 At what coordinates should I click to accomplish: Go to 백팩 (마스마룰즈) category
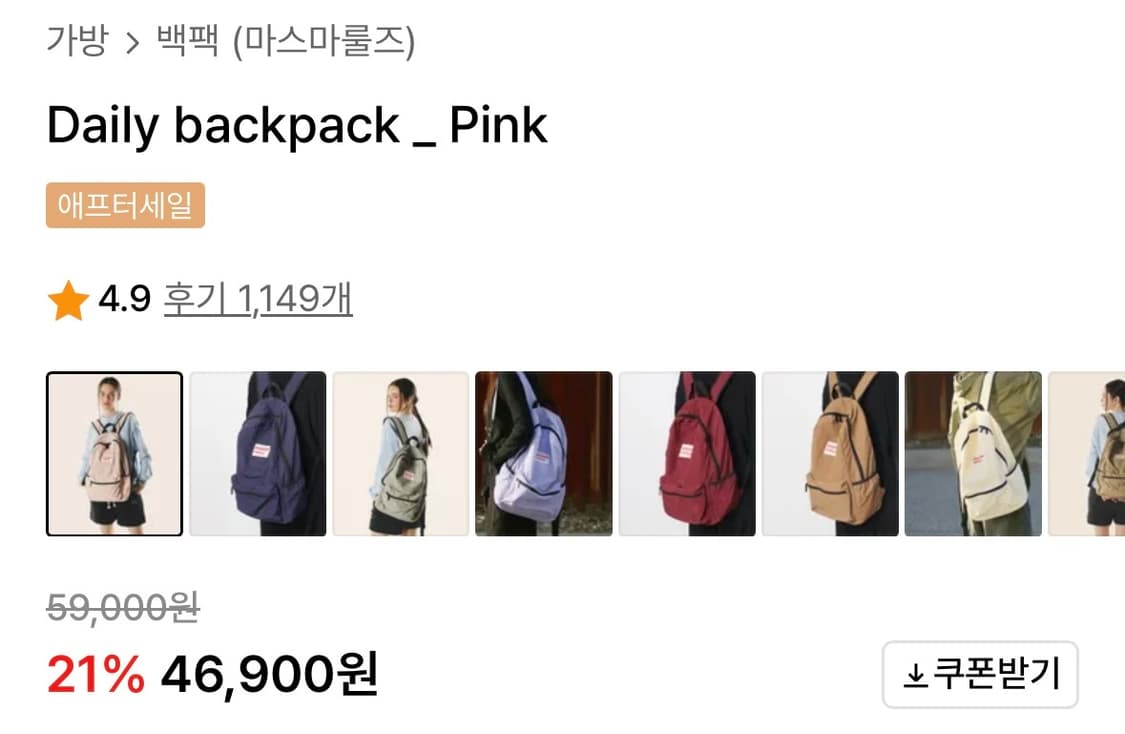pyautogui.click(x=286, y=41)
